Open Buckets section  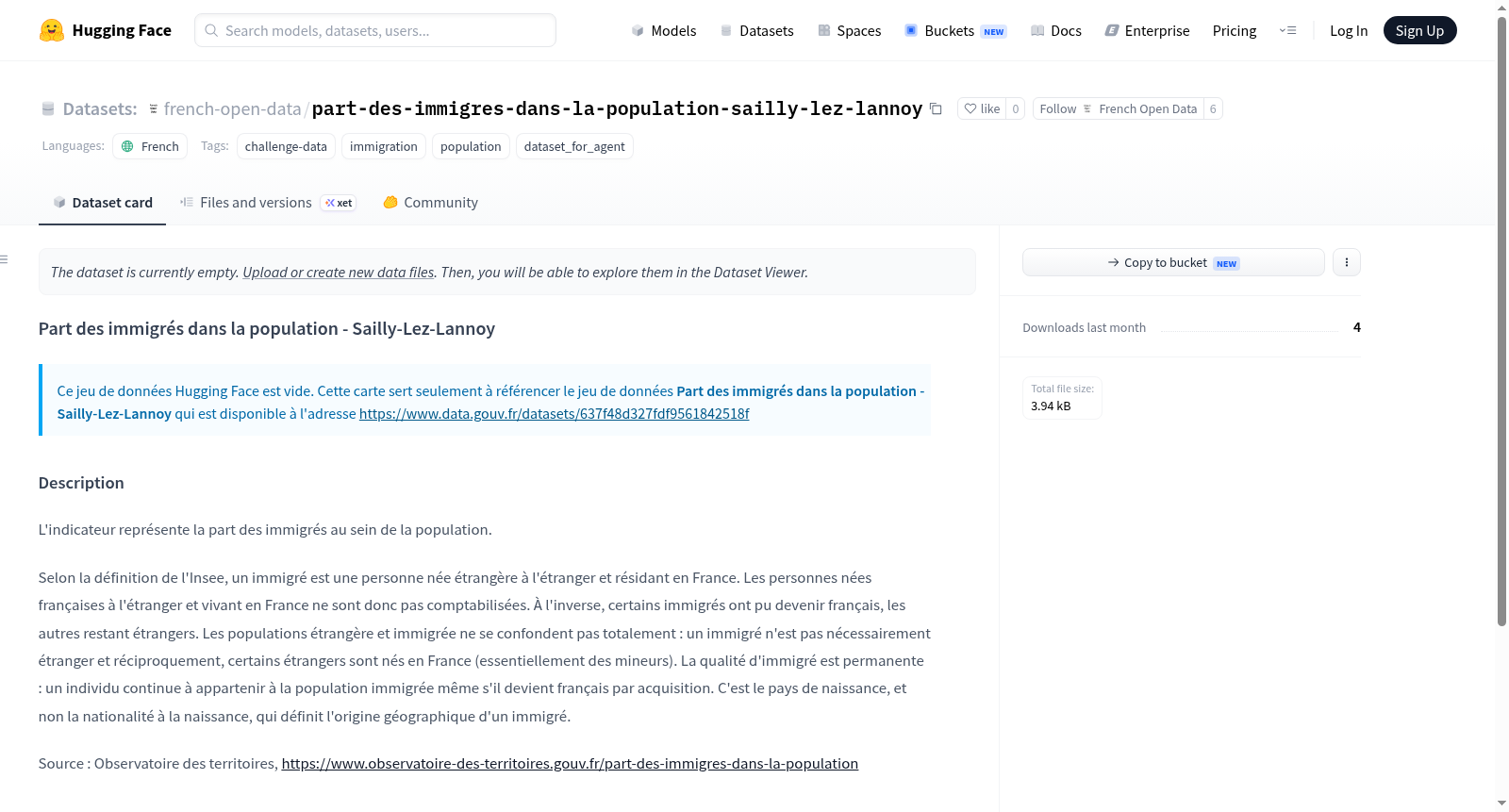coord(955,31)
